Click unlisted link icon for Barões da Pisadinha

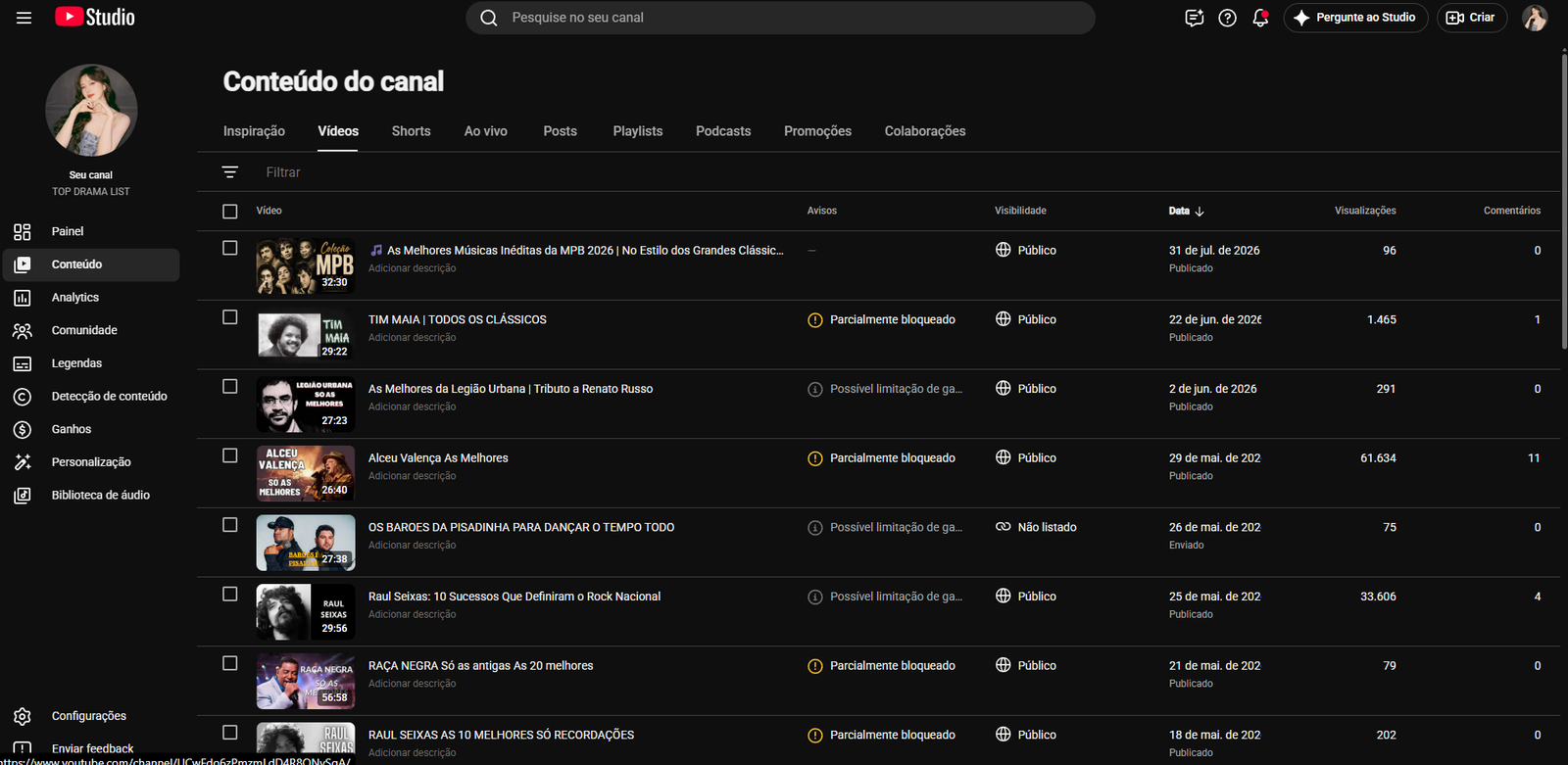click(x=1004, y=527)
